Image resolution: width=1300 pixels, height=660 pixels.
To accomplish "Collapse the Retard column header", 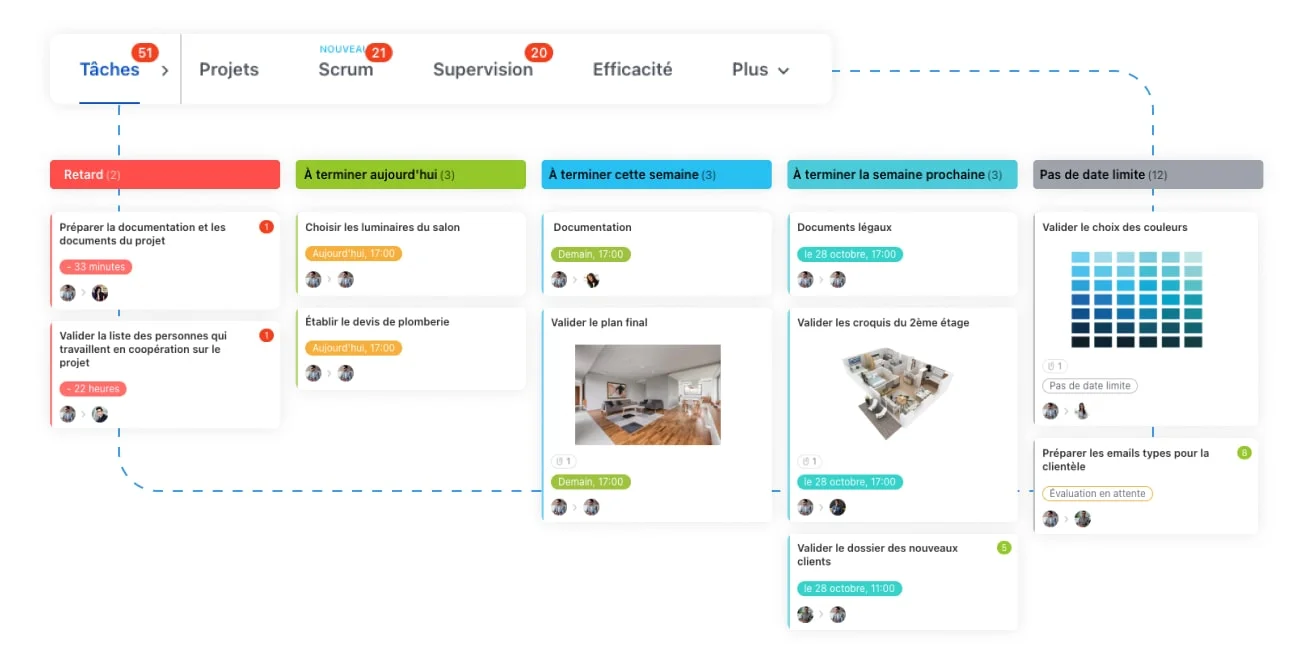I will (x=165, y=174).
